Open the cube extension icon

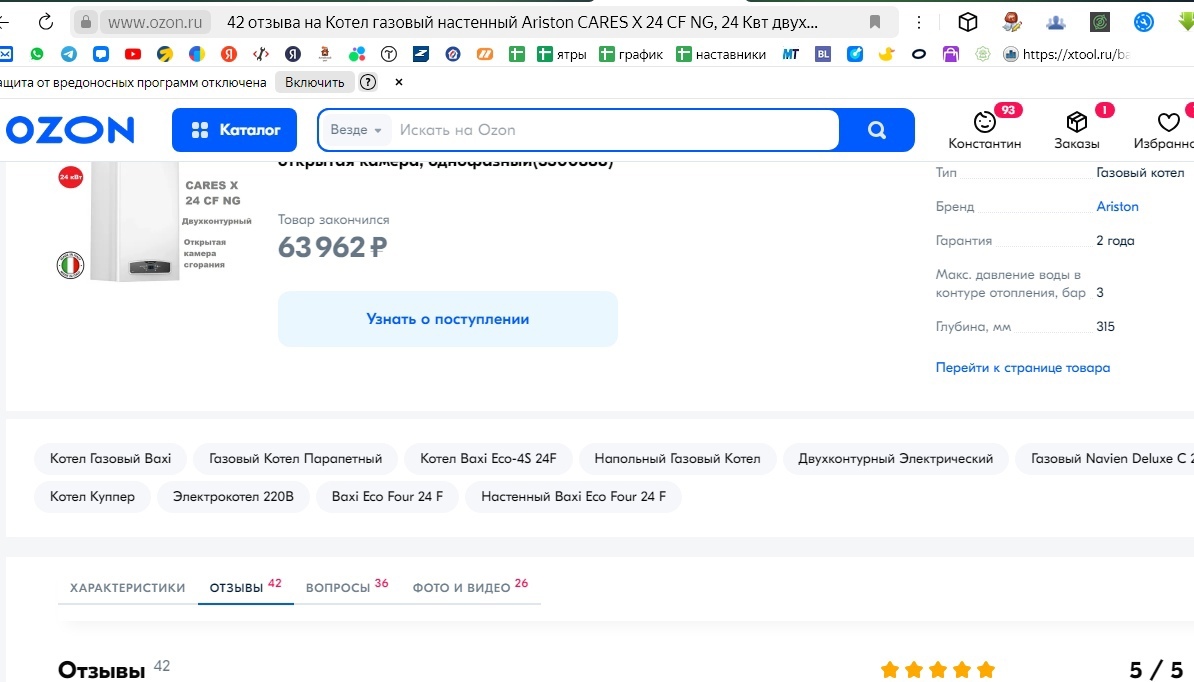point(968,22)
